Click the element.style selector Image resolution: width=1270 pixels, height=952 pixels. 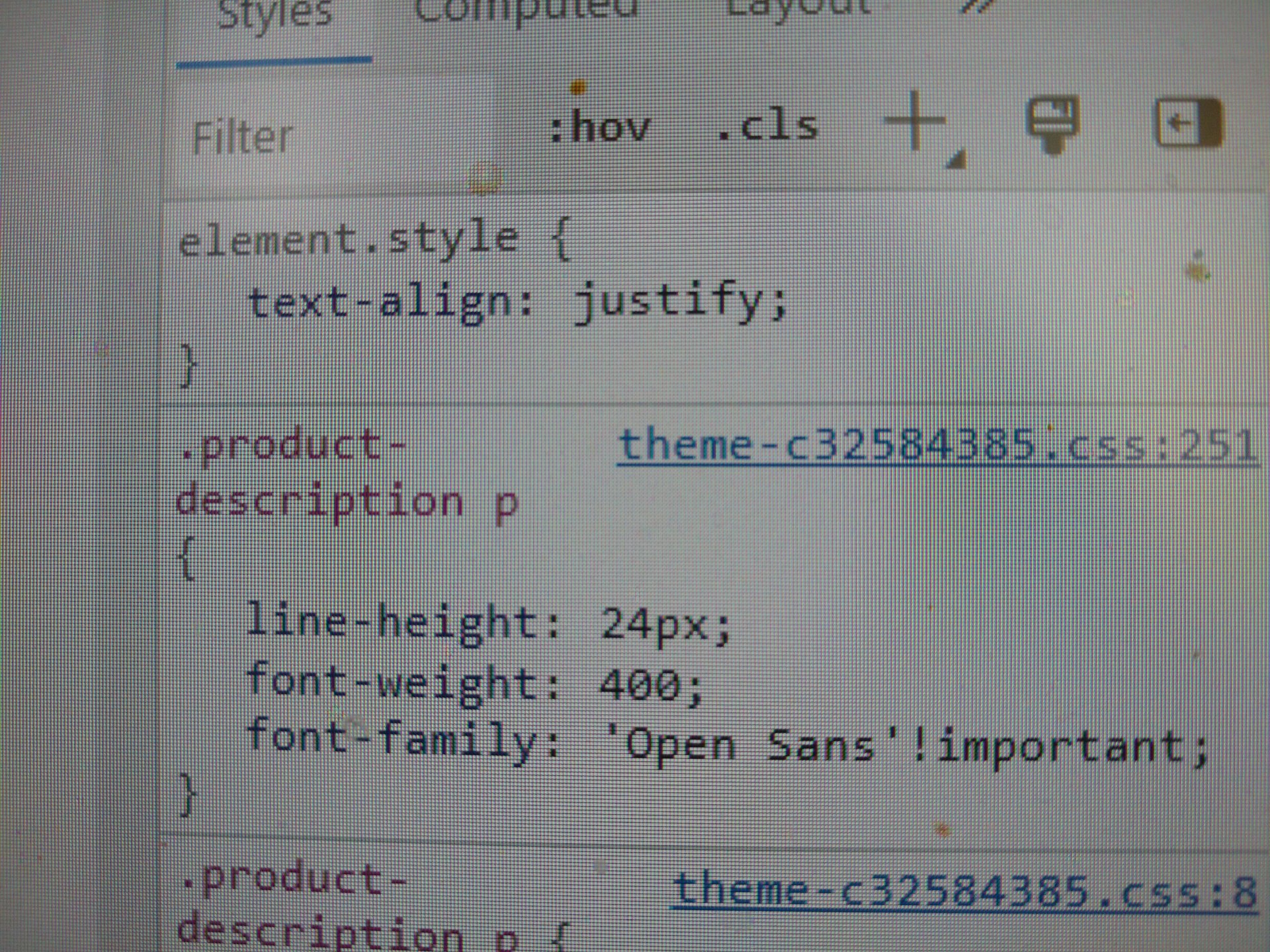[x=347, y=239]
